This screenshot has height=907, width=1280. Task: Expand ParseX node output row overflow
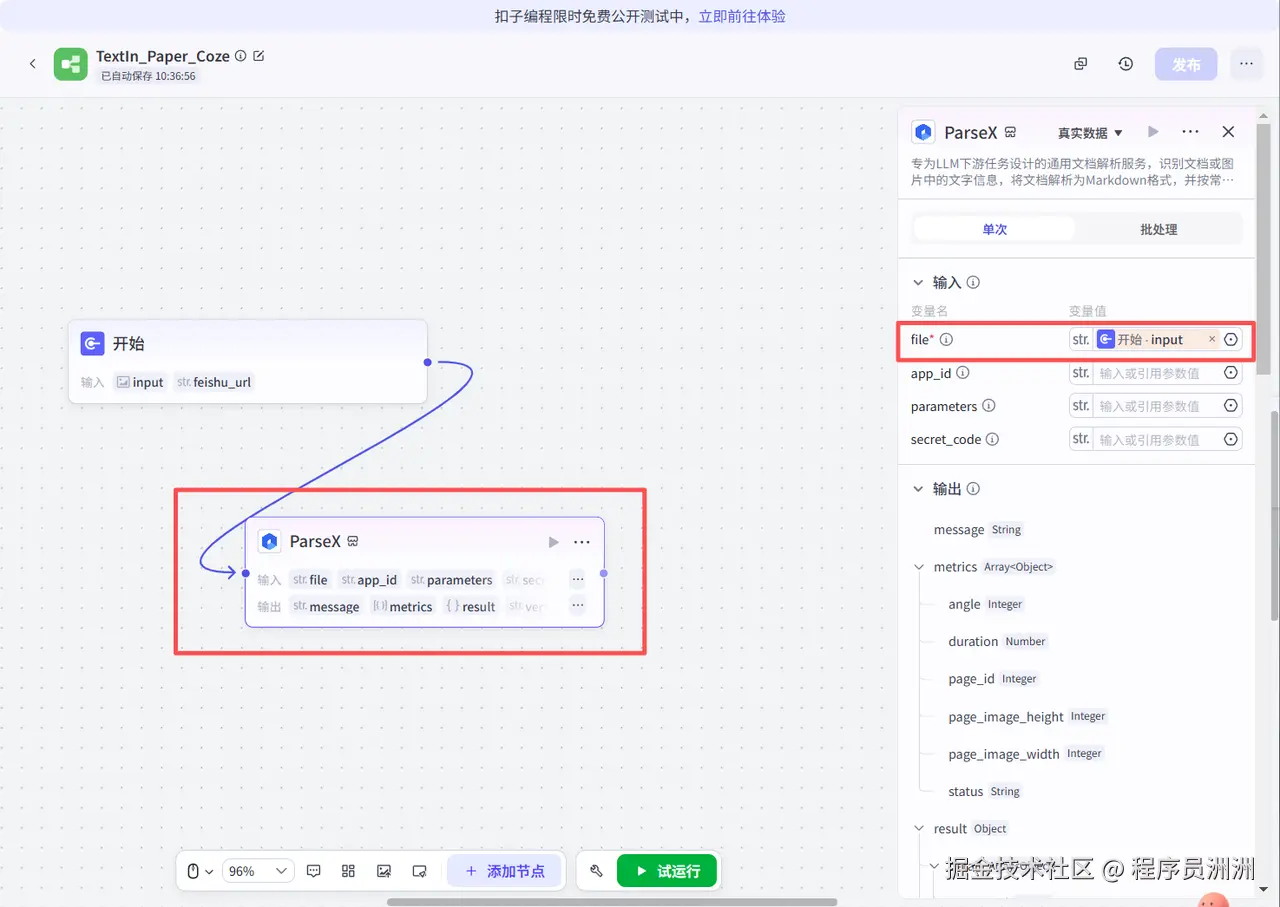coord(577,605)
